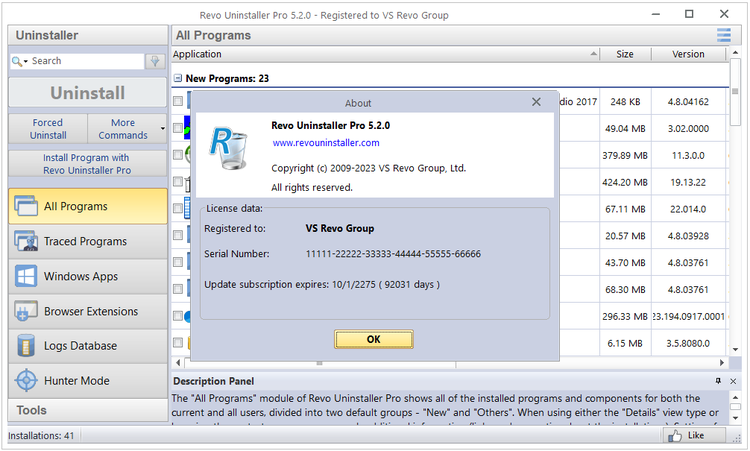Click the program list scroll-up arrow
The width and height of the screenshot is (750, 451).
pos(735,52)
